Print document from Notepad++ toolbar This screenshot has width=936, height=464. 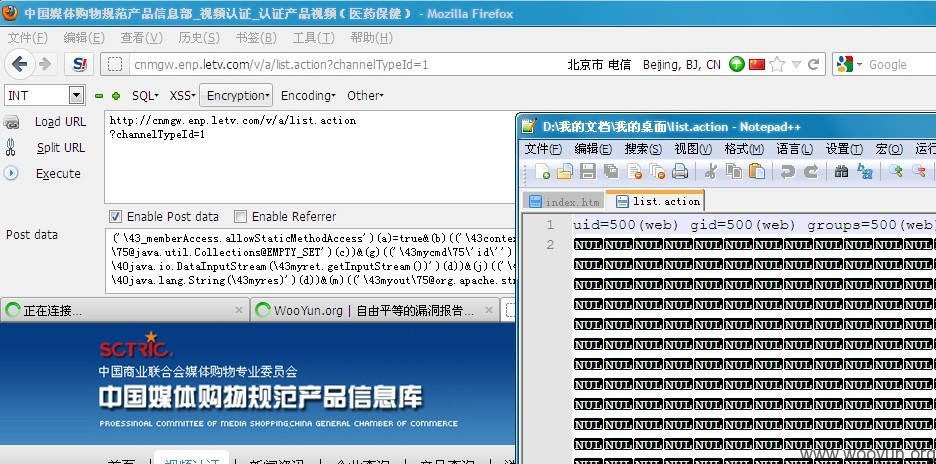[x=680, y=171]
